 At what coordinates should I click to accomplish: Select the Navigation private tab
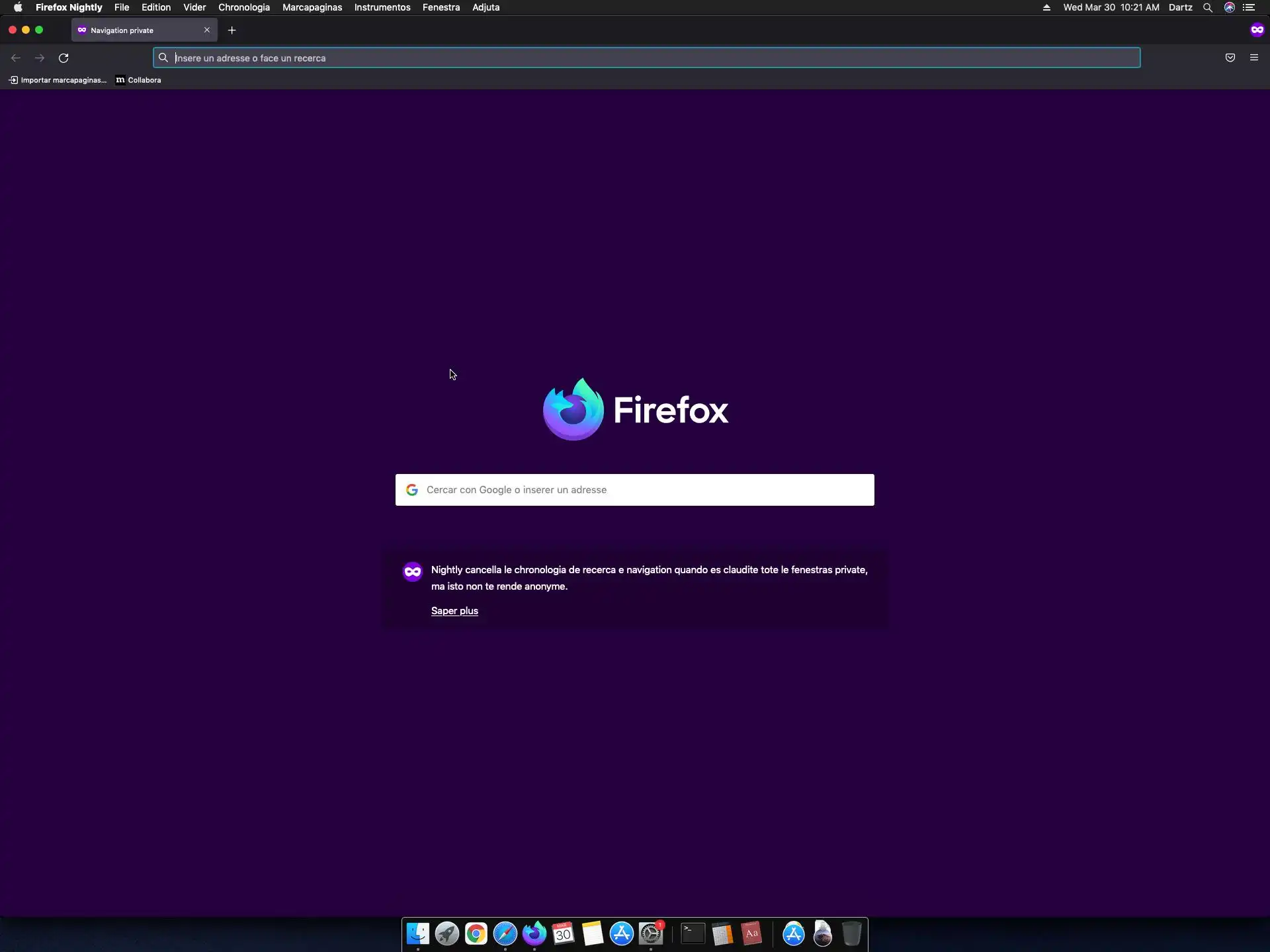[132, 30]
